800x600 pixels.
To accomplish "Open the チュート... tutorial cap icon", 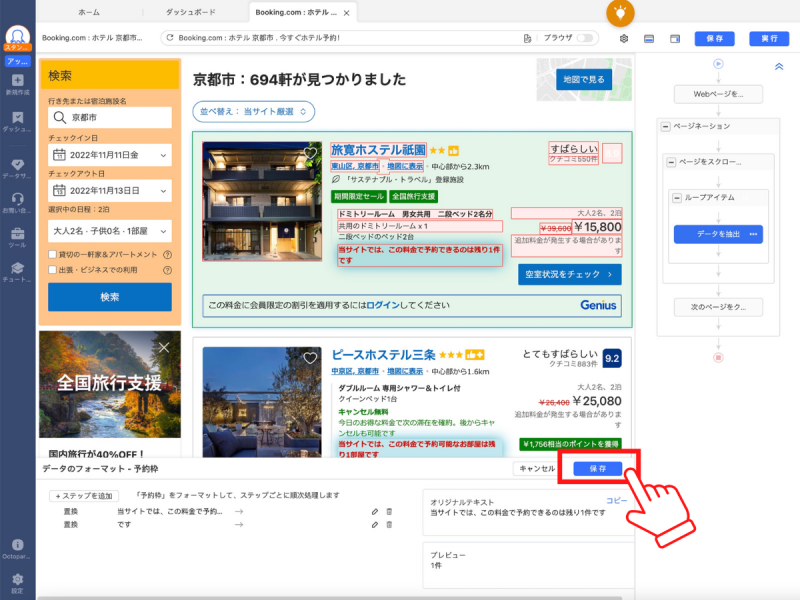I will coord(17,272).
